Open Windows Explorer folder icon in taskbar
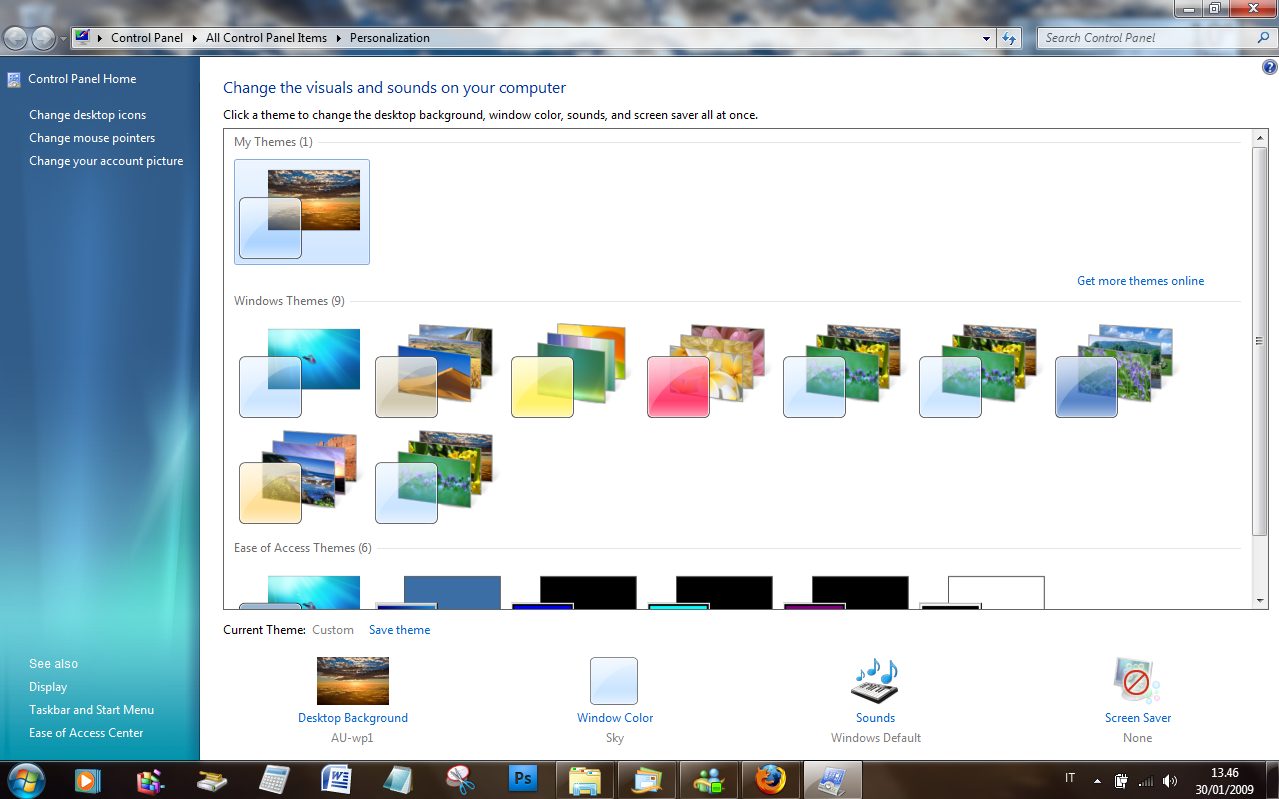The image size is (1279, 799). 585,779
